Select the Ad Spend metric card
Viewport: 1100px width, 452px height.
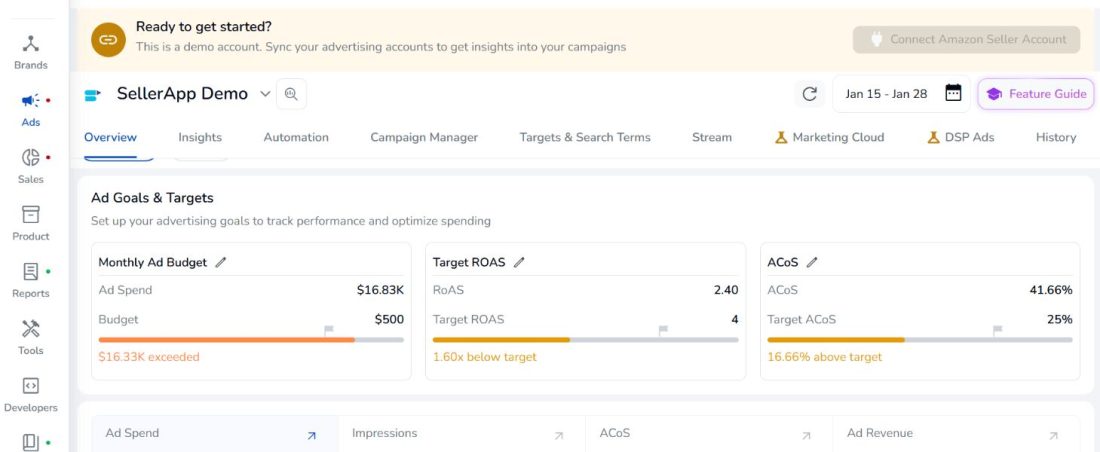click(x=215, y=434)
